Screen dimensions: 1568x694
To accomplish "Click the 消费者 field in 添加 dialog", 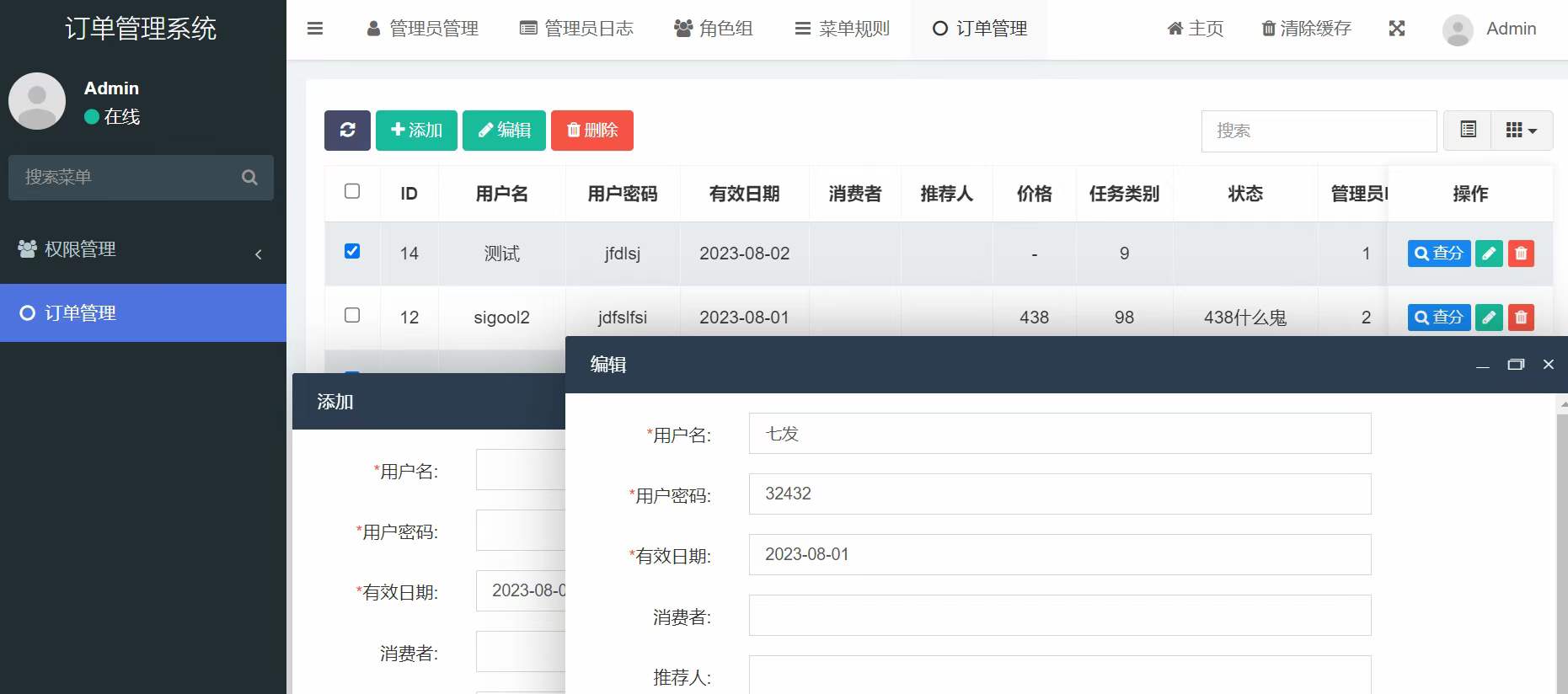I will 521,652.
